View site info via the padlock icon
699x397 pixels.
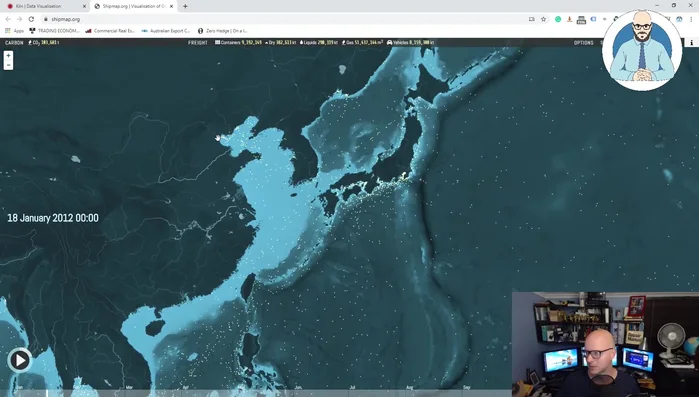[x=45, y=19]
